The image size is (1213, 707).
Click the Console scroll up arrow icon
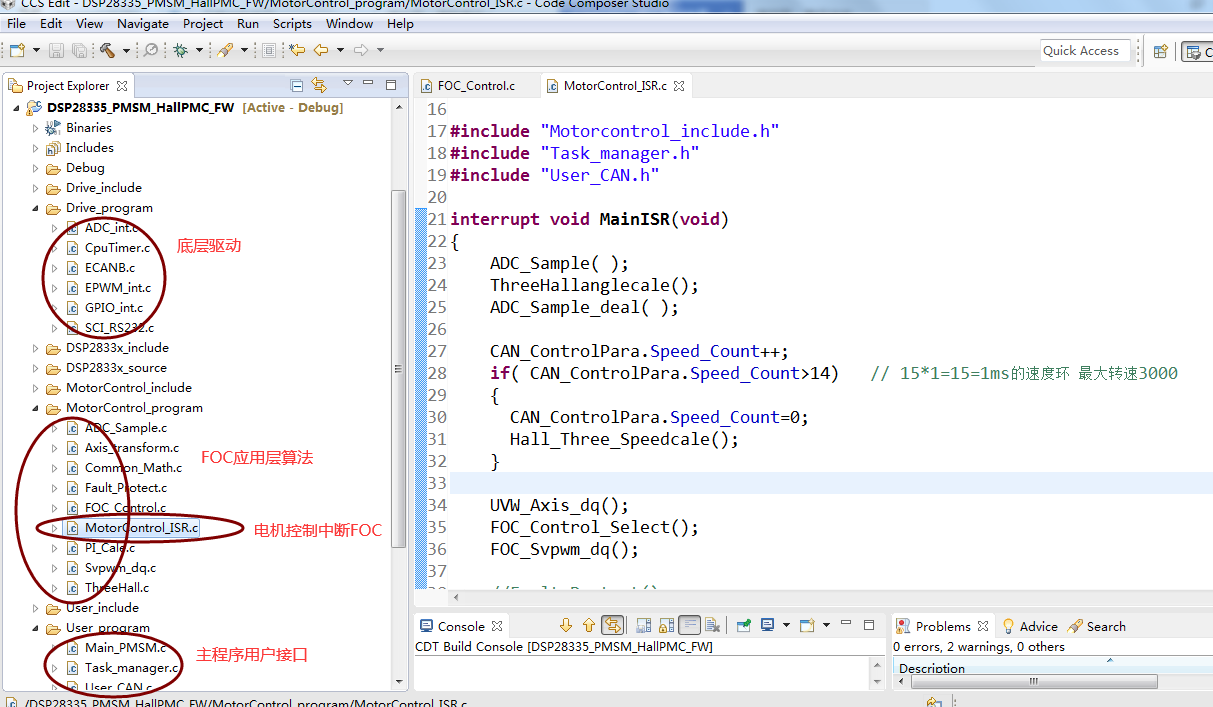[x=589, y=626]
